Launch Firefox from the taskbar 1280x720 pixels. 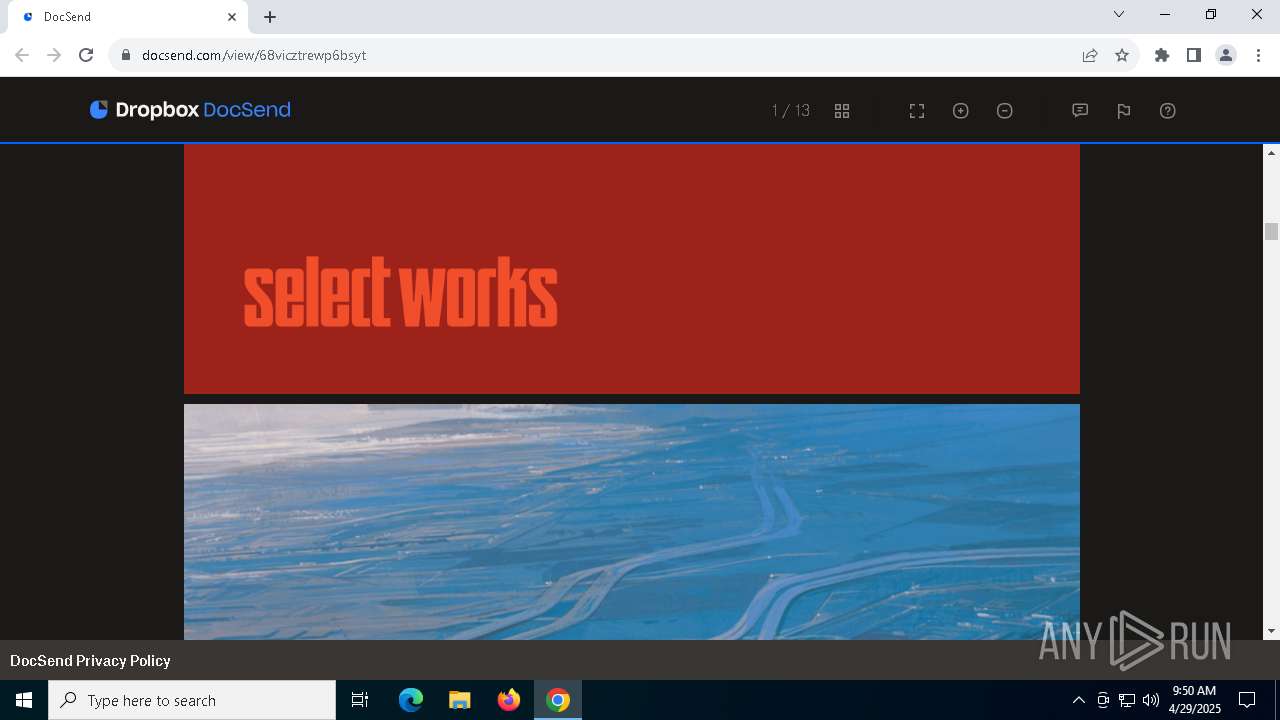click(x=509, y=700)
